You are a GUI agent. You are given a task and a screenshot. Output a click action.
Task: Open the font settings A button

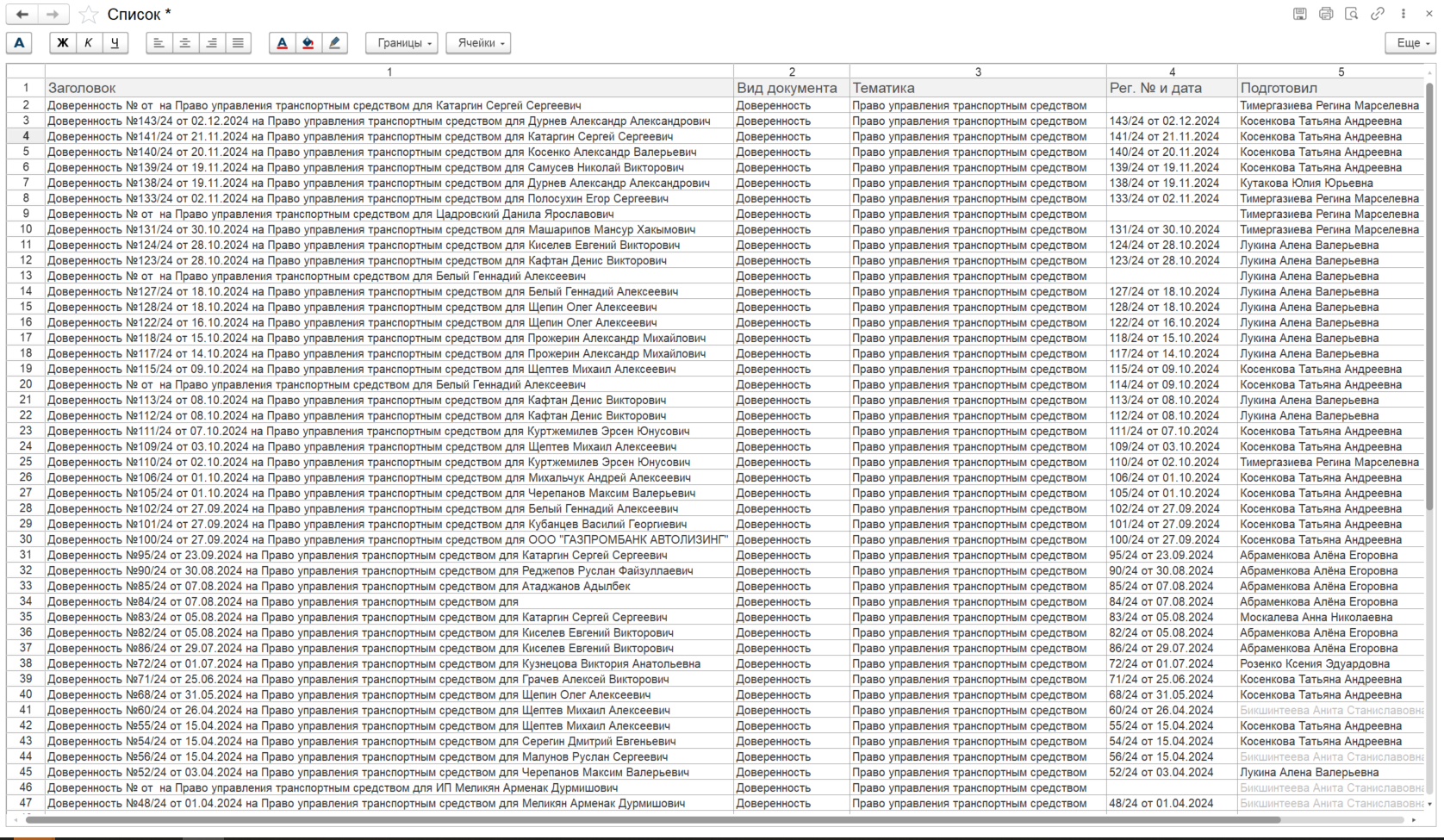coord(20,43)
